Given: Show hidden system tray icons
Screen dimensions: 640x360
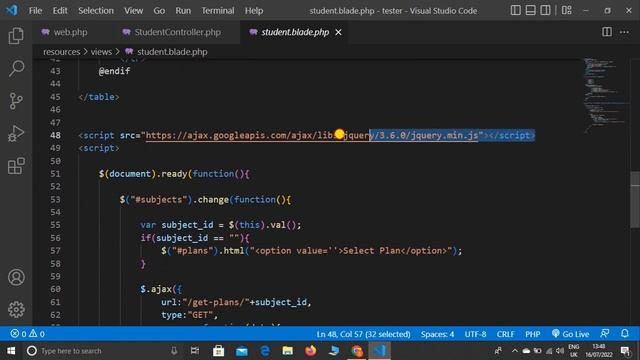Looking at the screenshot, I should click(x=514, y=351).
